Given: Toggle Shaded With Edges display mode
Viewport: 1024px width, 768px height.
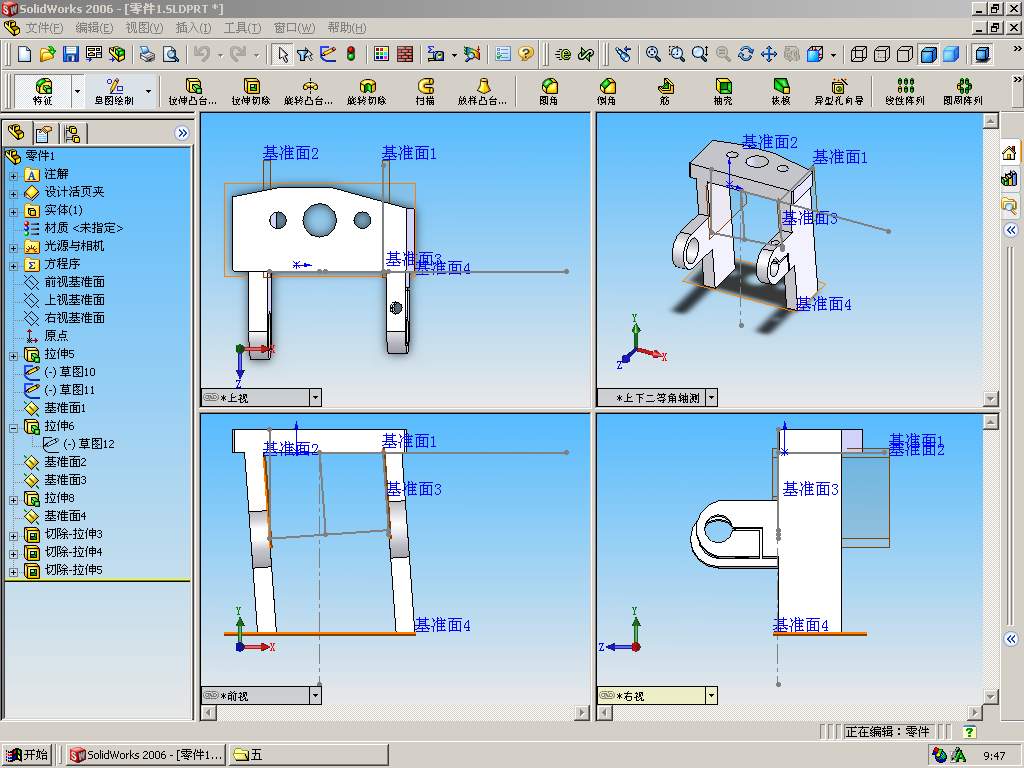Looking at the screenshot, I should point(928,54).
